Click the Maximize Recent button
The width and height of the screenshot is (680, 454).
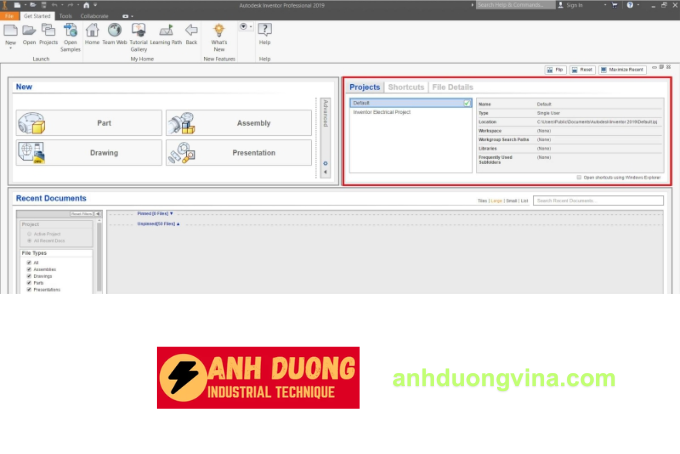pyautogui.click(x=621, y=70)
